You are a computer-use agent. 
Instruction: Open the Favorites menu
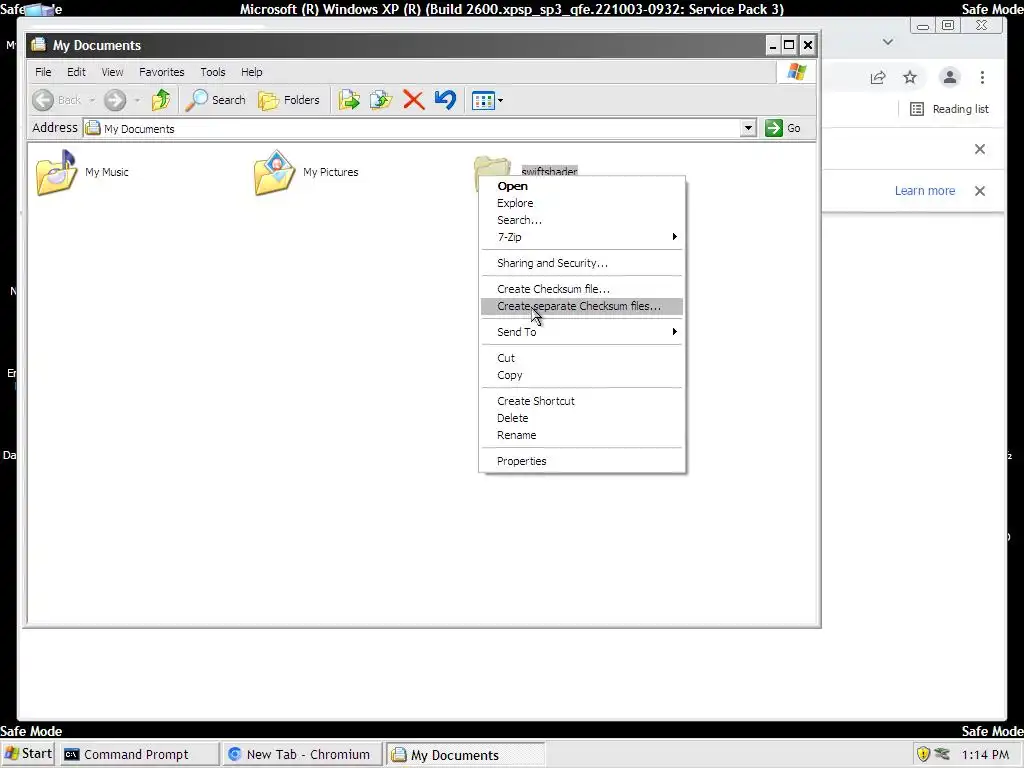point(161,72)
